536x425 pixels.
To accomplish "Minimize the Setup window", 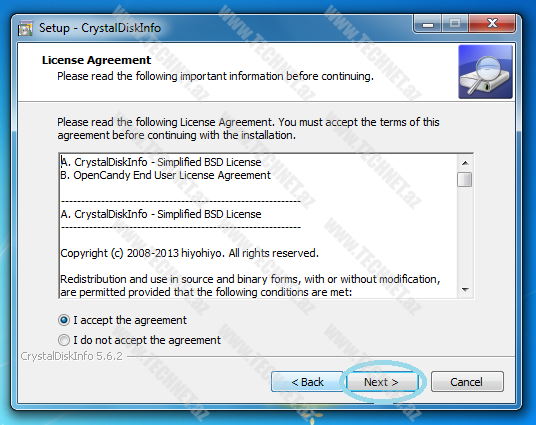I will [427, 24].
